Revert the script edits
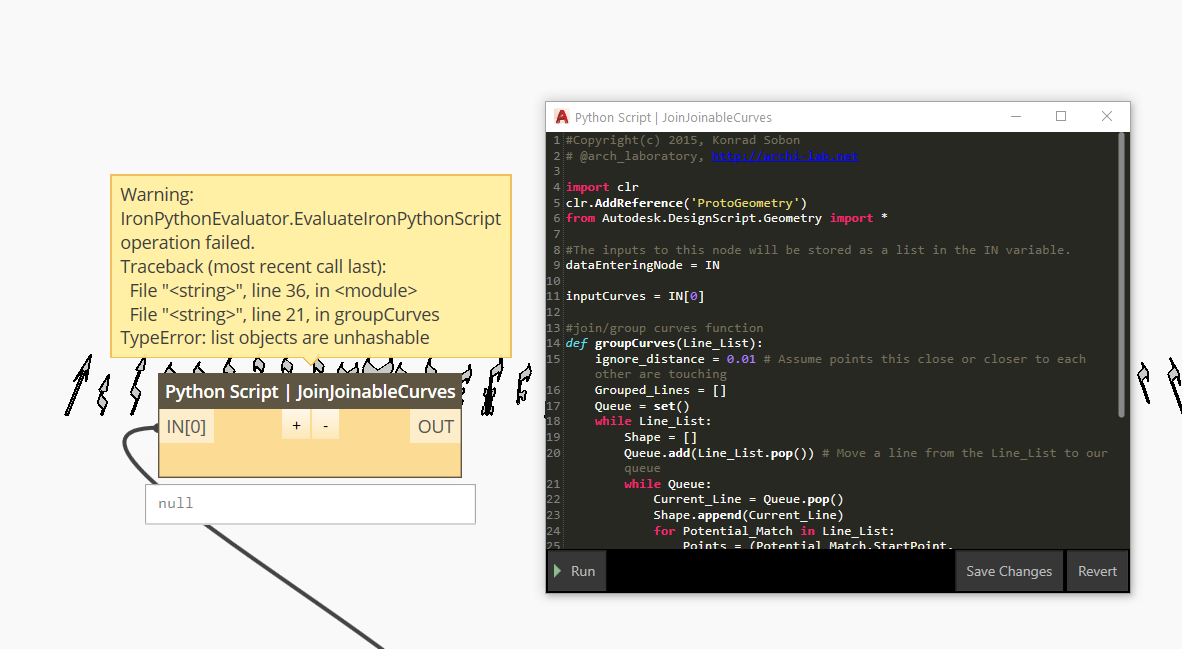 coord(1097,571)
